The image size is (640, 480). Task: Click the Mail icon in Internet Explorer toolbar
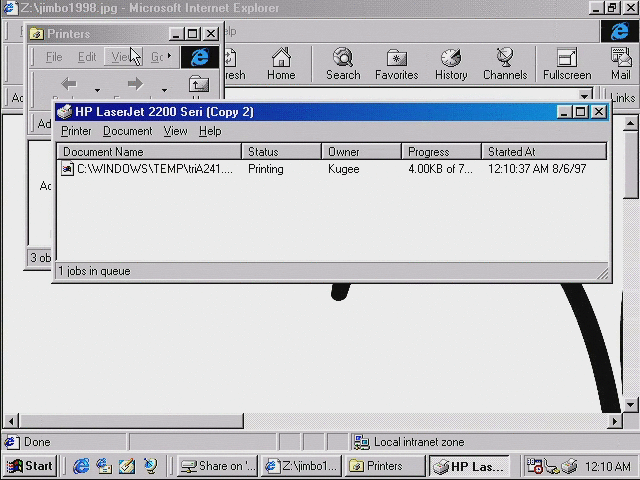tap(621, 64)
